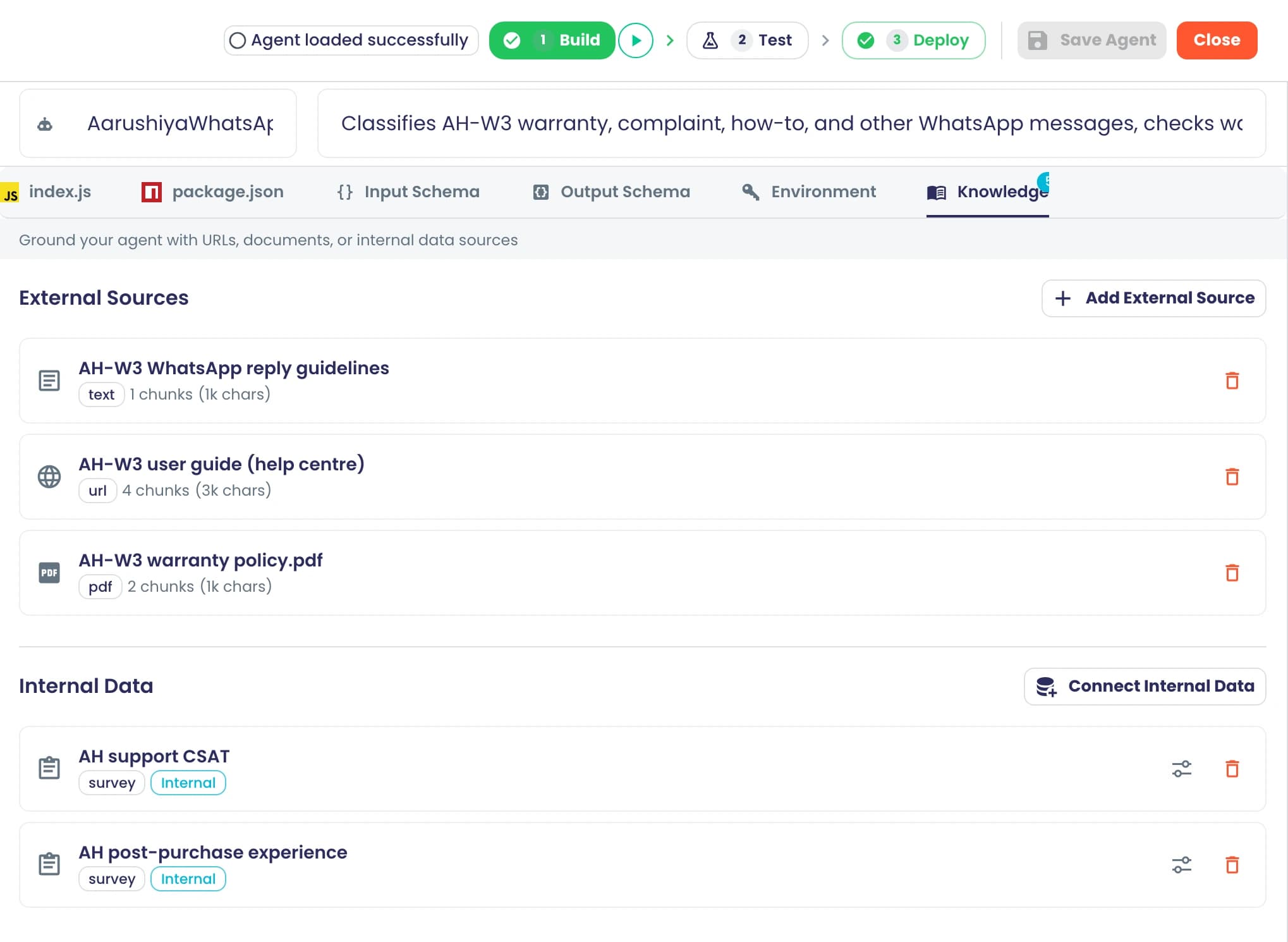Screen dimensions: 1288x942
Task: Select AH-W3 warranty policy.pdf title
Action: [200, 560]
